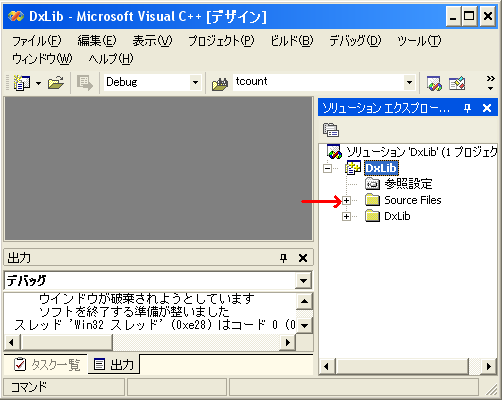Click the Properties window toolbar icon
502x400 pixels.
click(x=457, y=83)
